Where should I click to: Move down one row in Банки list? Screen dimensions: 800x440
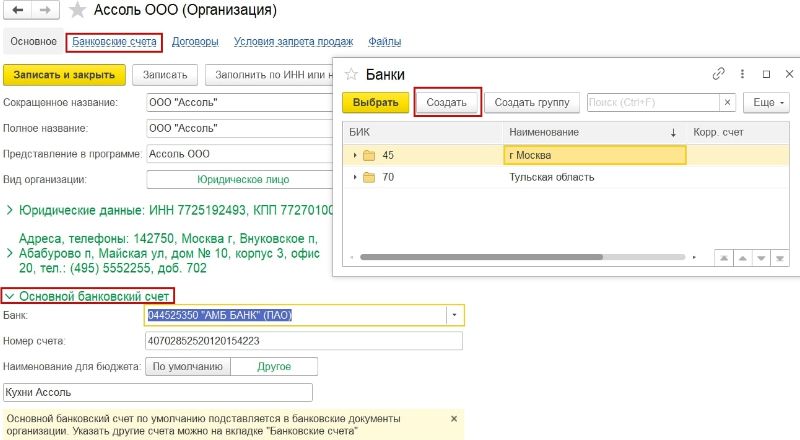pos(761,258)
